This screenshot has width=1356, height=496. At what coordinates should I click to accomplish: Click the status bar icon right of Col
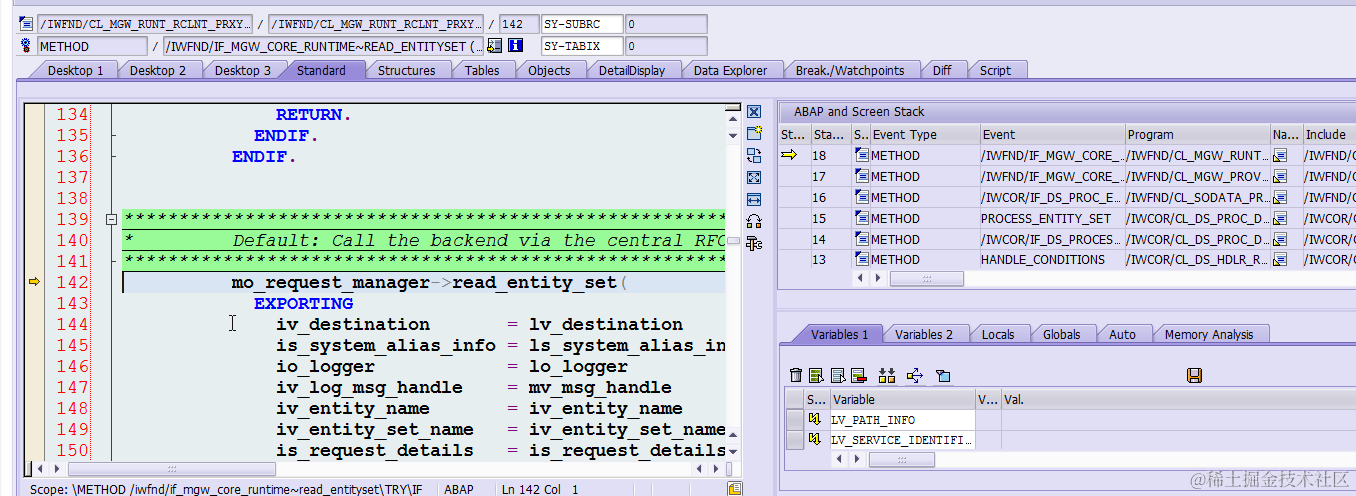click(x=735, y=489)
